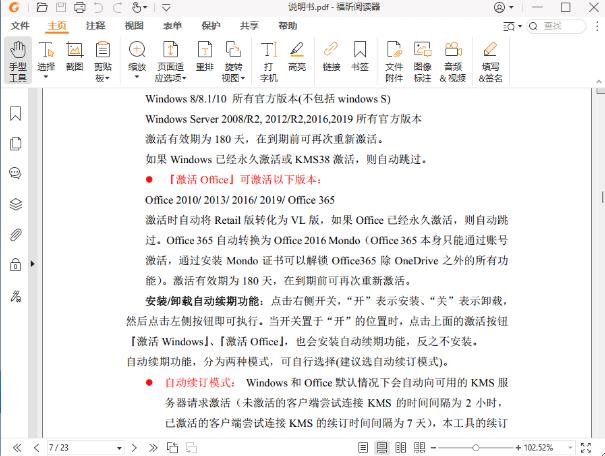Select the Highlight (高亮) tool
605x456 pixels.
point(297,56)
